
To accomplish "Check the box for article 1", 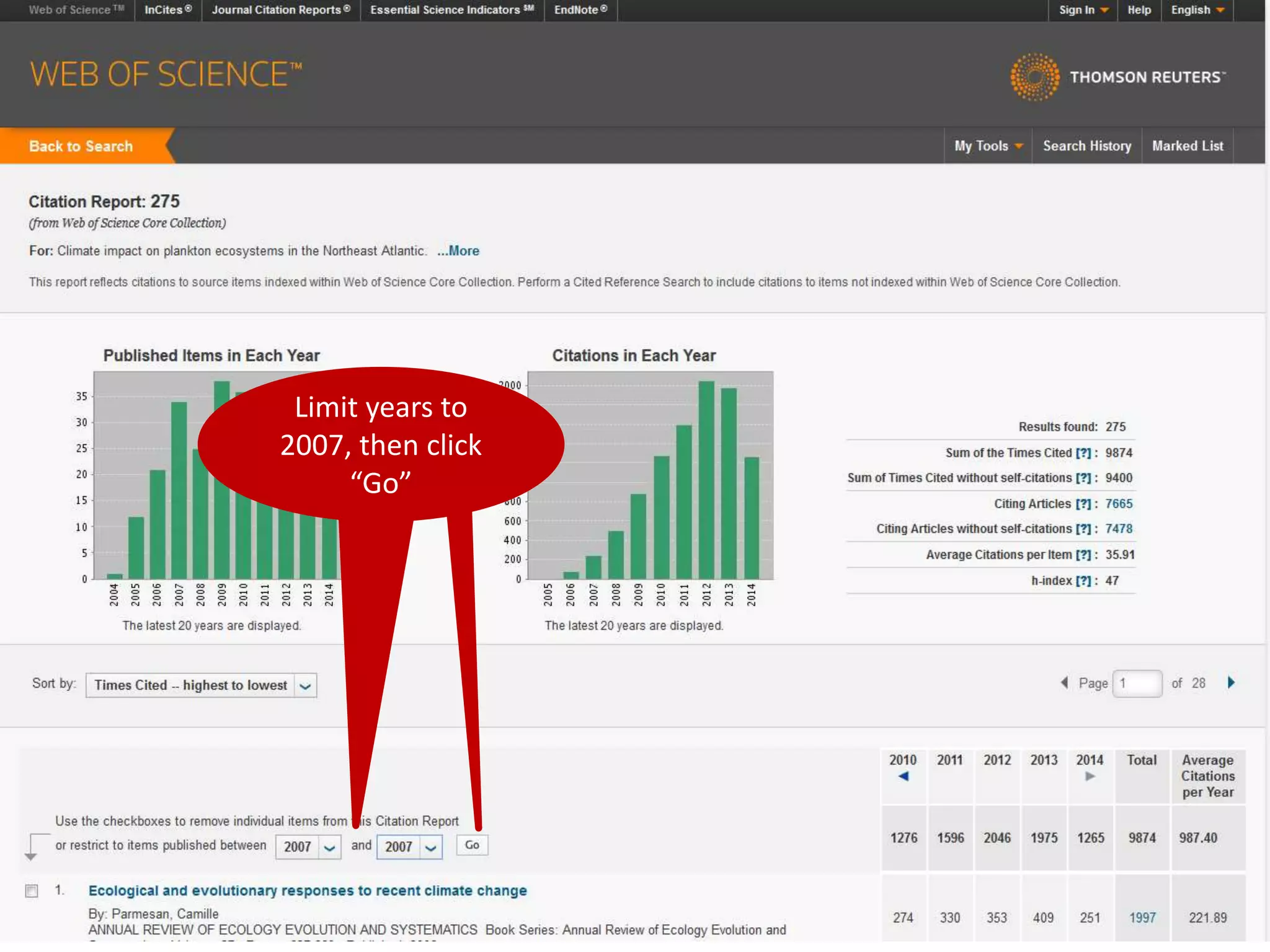I will [32, 891].
